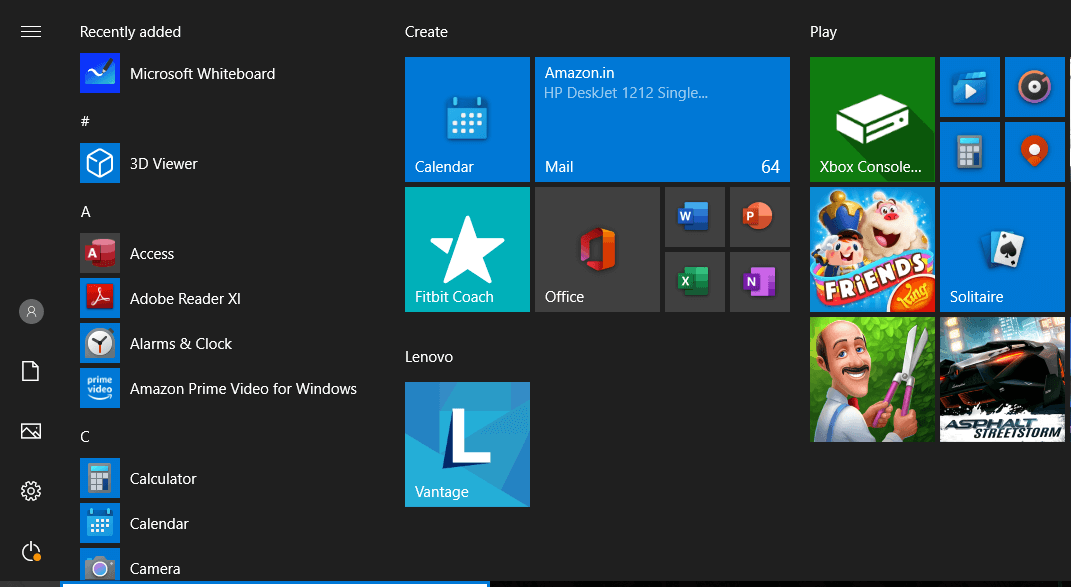The image size is (1071, 587).
Task: Expand the Start menu hamburger
Action: [30, 31]
